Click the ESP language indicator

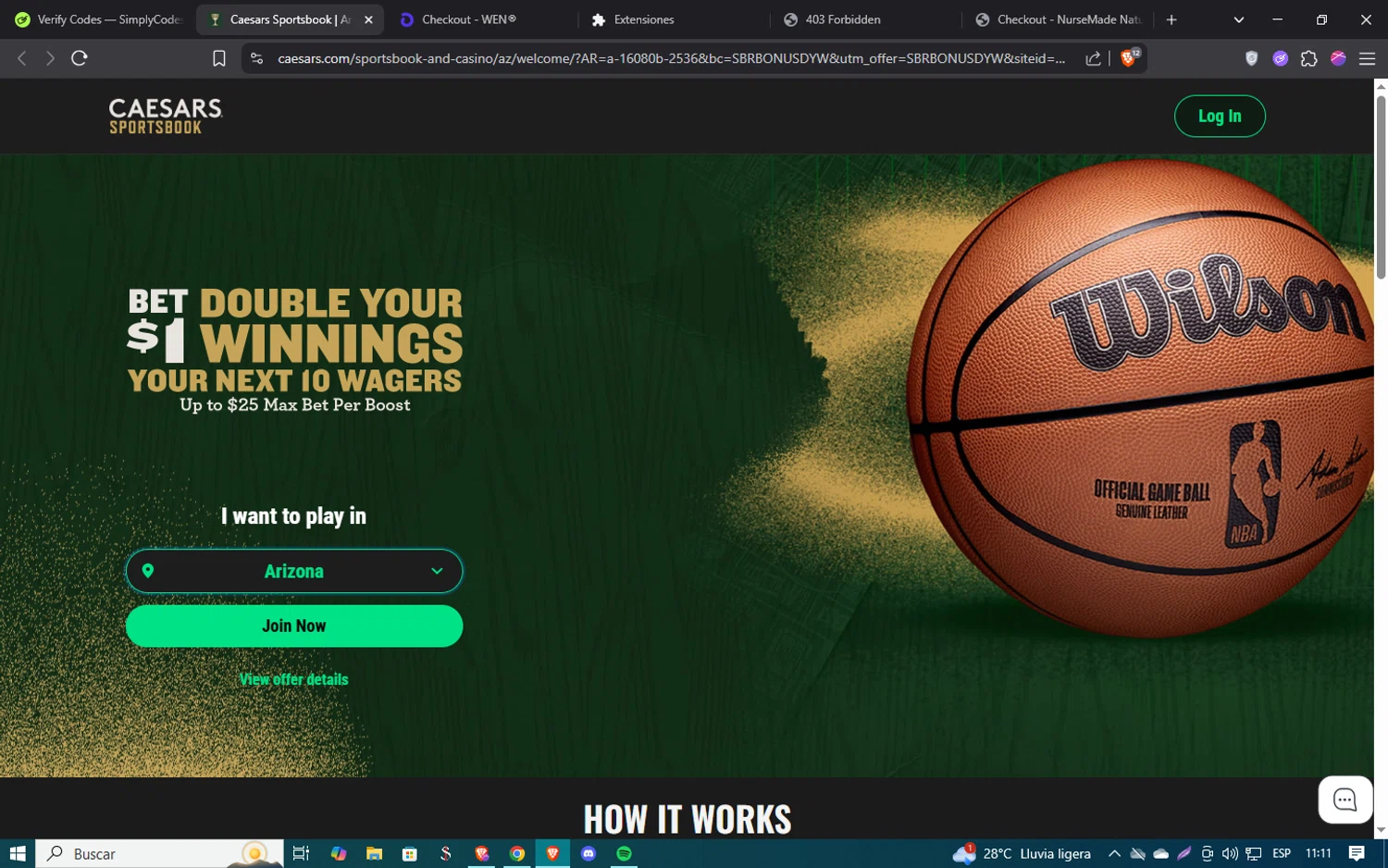(x=1282, y=853)
